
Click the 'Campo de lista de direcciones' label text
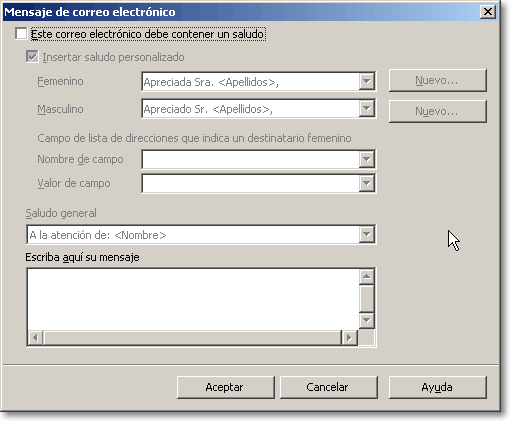194,138
